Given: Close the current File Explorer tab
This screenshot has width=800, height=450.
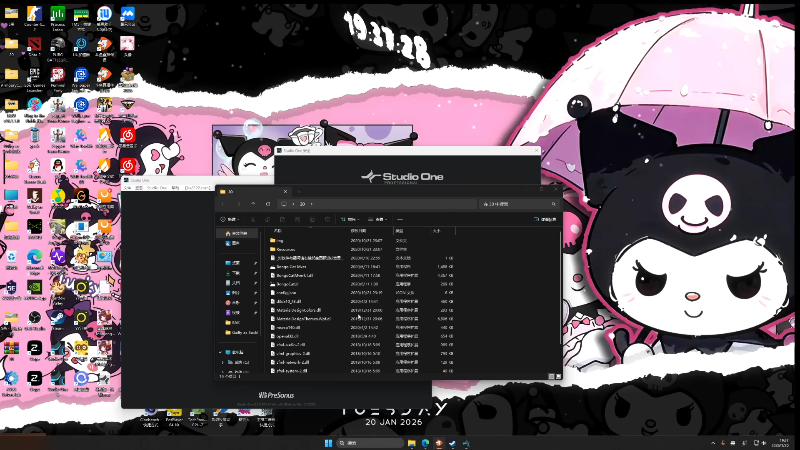Looking at the screenshot, I should click(285, 192).
